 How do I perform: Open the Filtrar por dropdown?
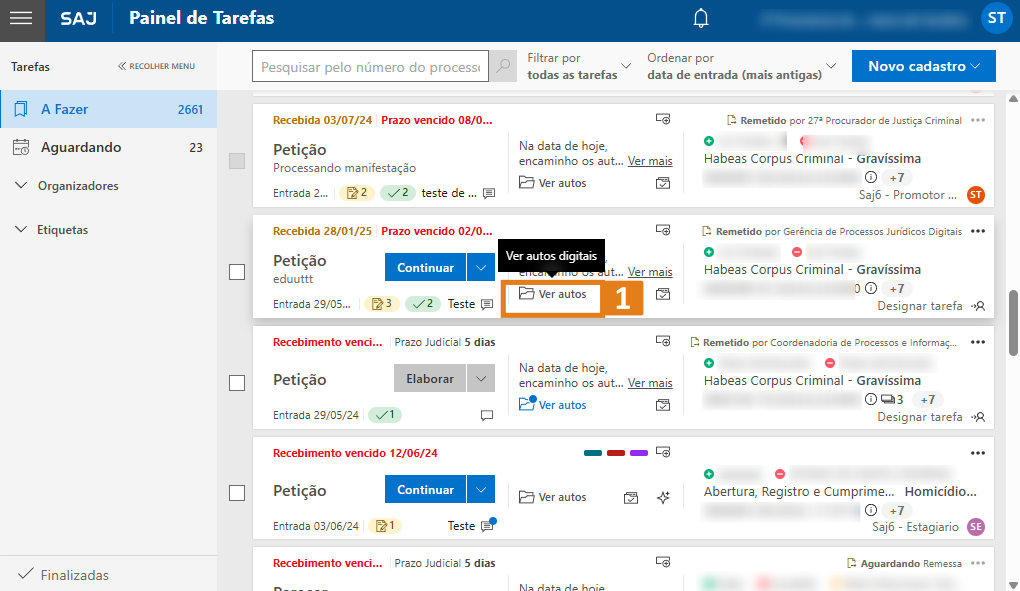578,67
